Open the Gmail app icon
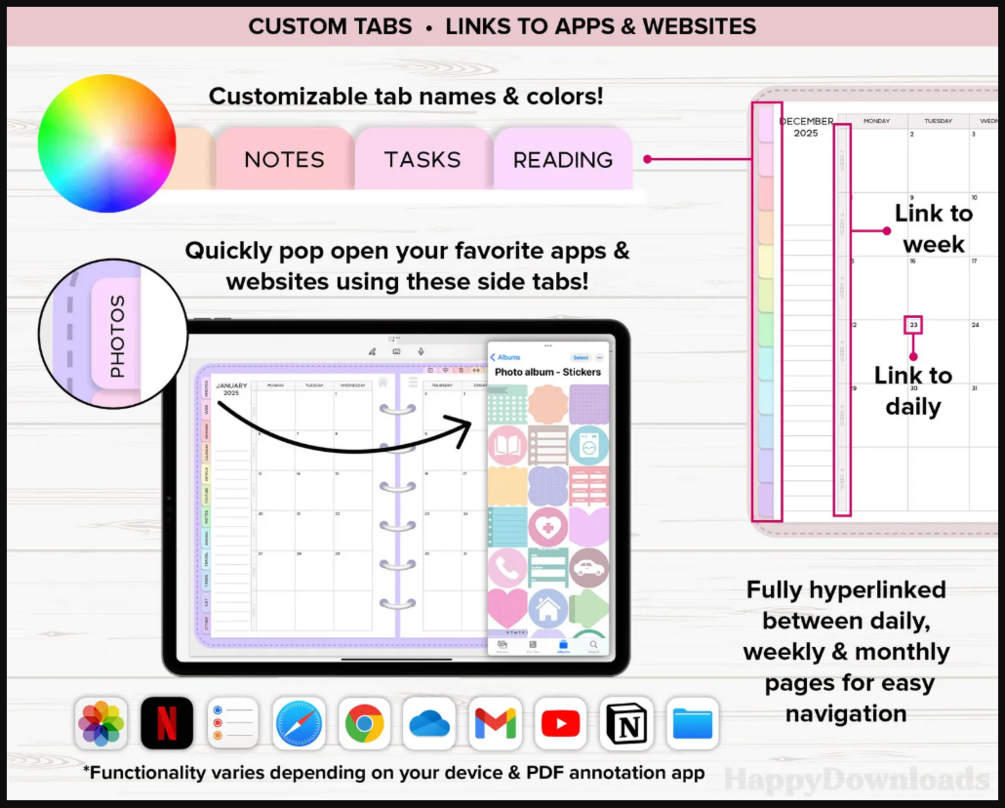The height and width of the screenshot is (808, 1005). pos(495,723)
